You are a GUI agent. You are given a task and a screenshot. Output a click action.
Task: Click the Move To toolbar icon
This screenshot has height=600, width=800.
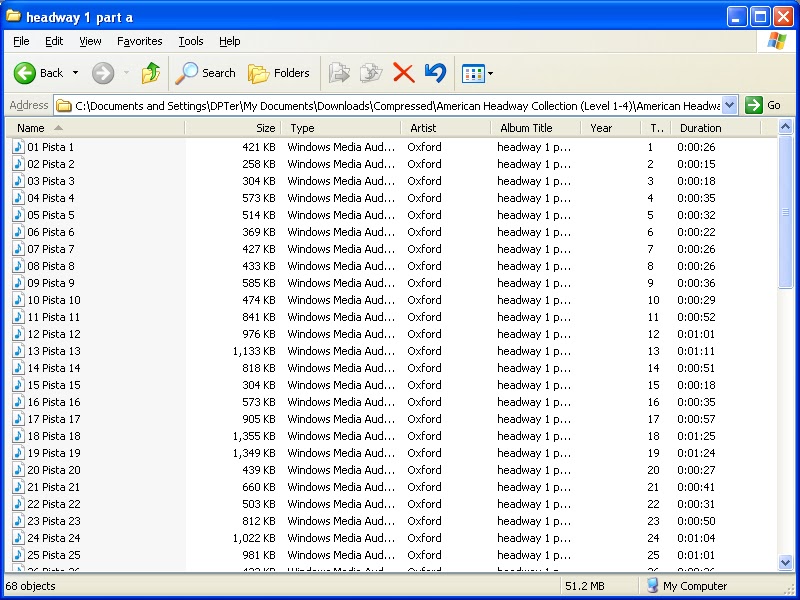tap(339, 73)
